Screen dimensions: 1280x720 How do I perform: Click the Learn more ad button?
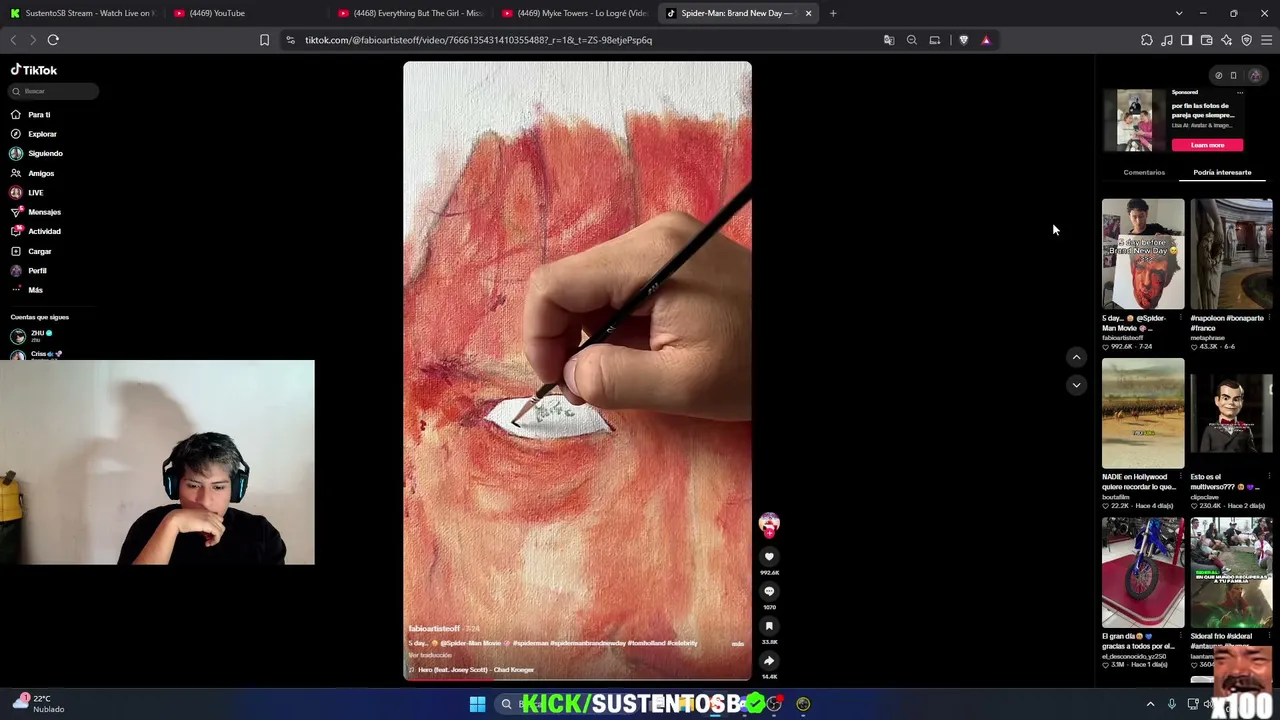click(1207, 145)
